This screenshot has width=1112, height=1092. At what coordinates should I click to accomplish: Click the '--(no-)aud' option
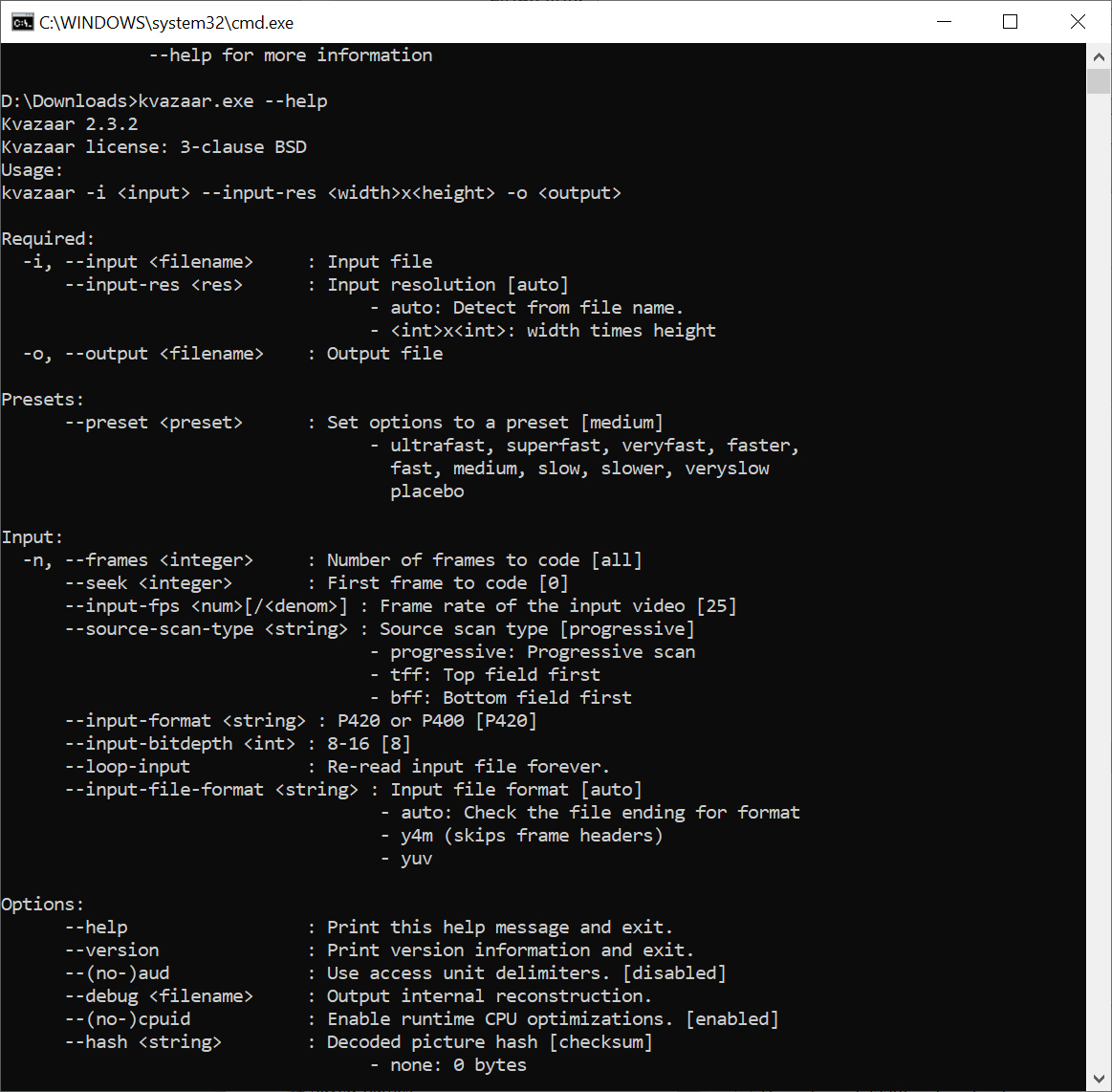(x=117, y=972)
